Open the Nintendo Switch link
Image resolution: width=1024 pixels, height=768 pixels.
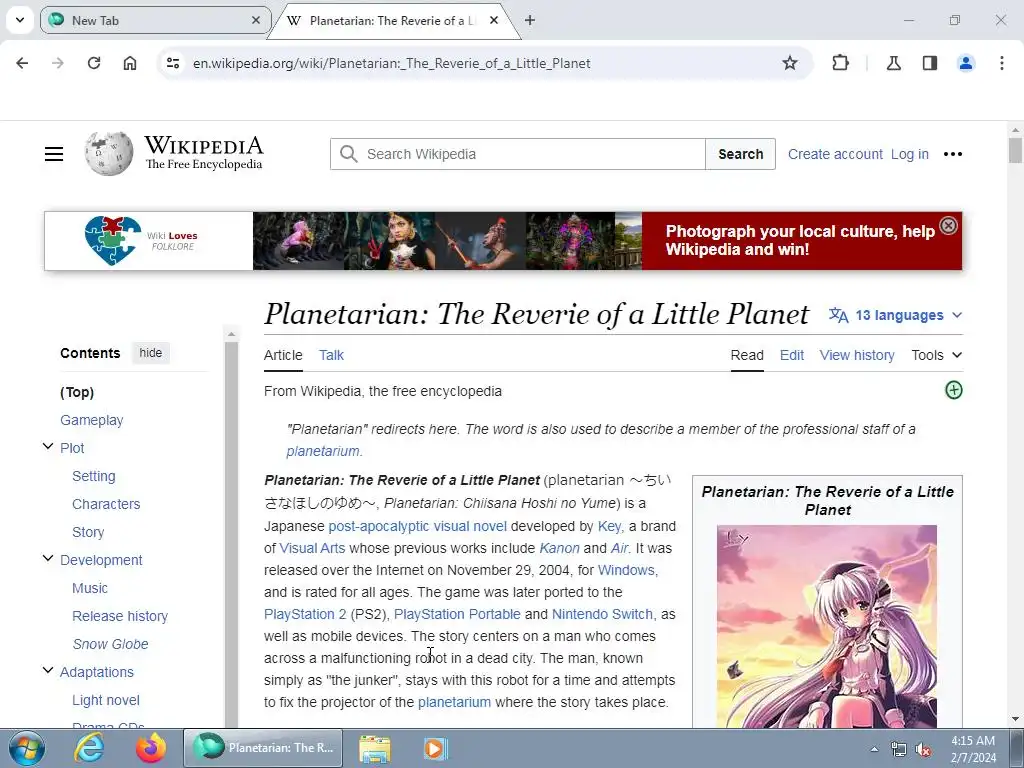602,615
